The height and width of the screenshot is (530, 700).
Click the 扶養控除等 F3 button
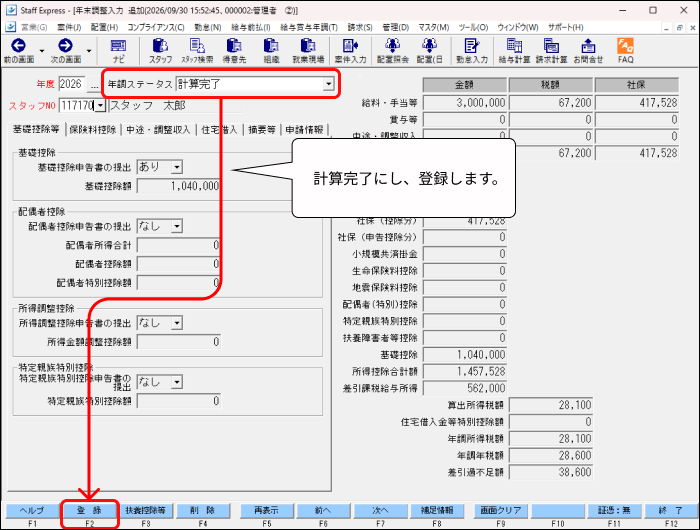(x=146, y=510)
